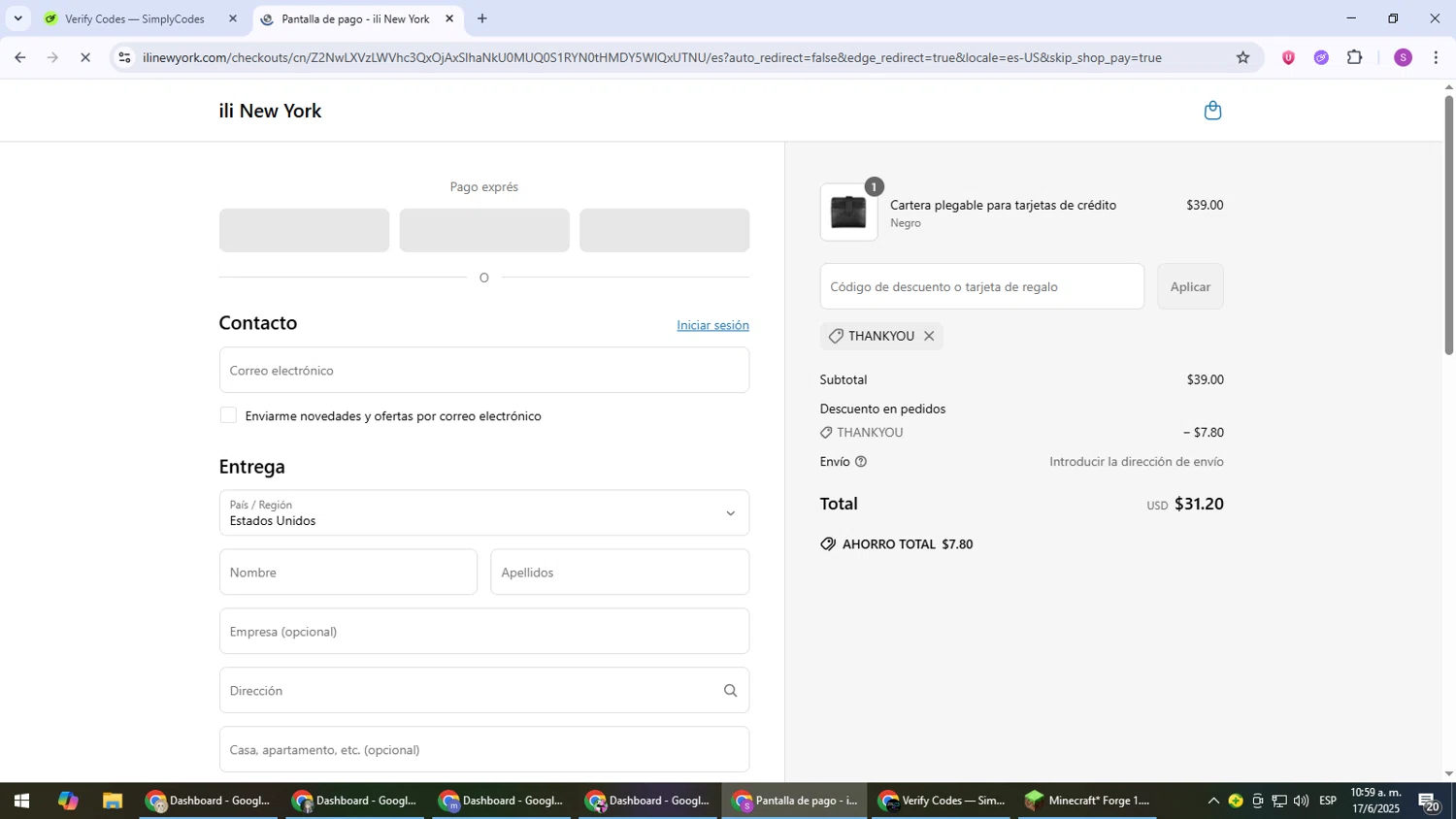Open the volume speaker tray icon
Viewport: 1456px width, 819px height.
1301,802
